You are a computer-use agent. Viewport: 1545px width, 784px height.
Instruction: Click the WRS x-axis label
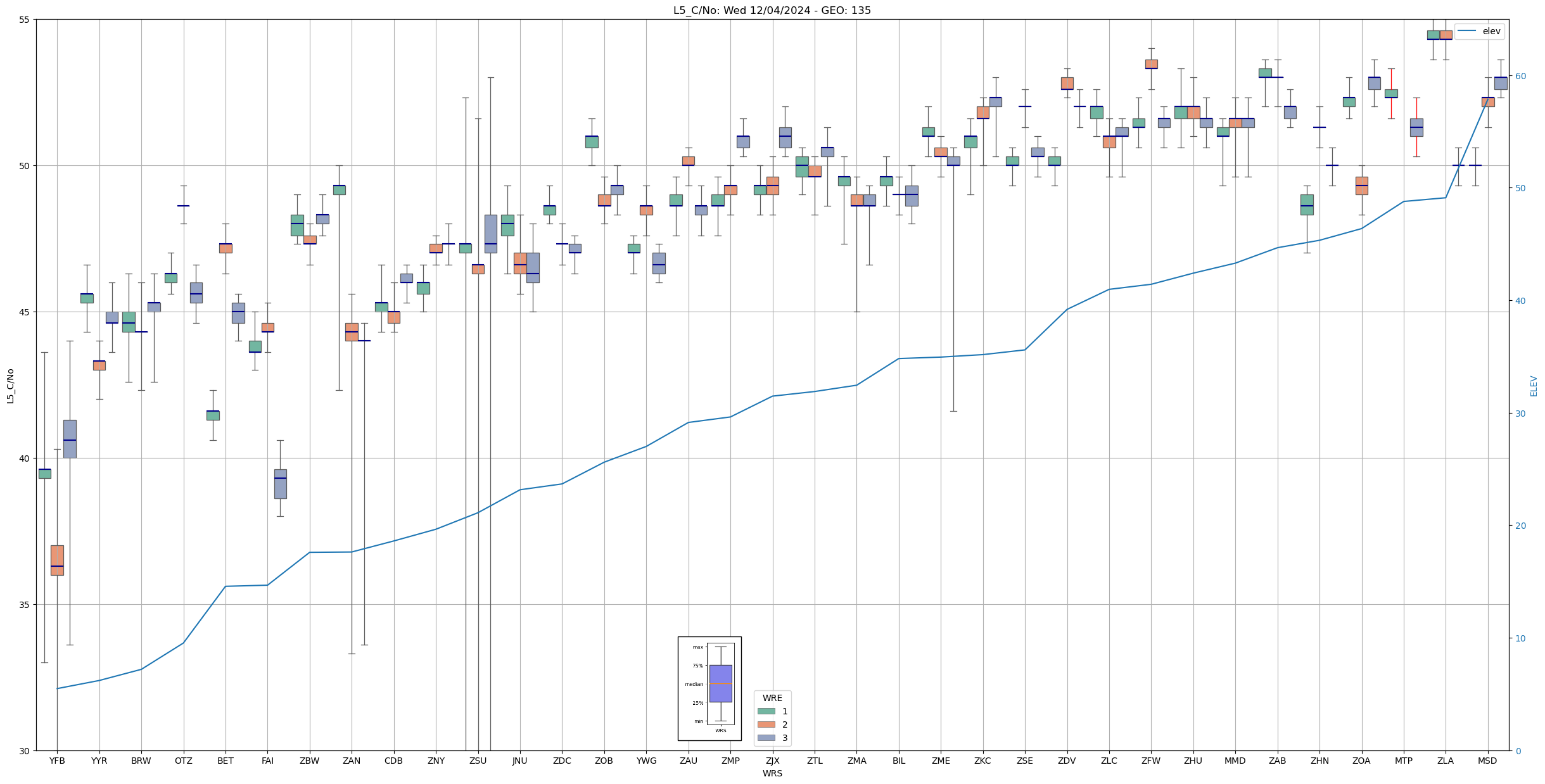click(772, 773)
